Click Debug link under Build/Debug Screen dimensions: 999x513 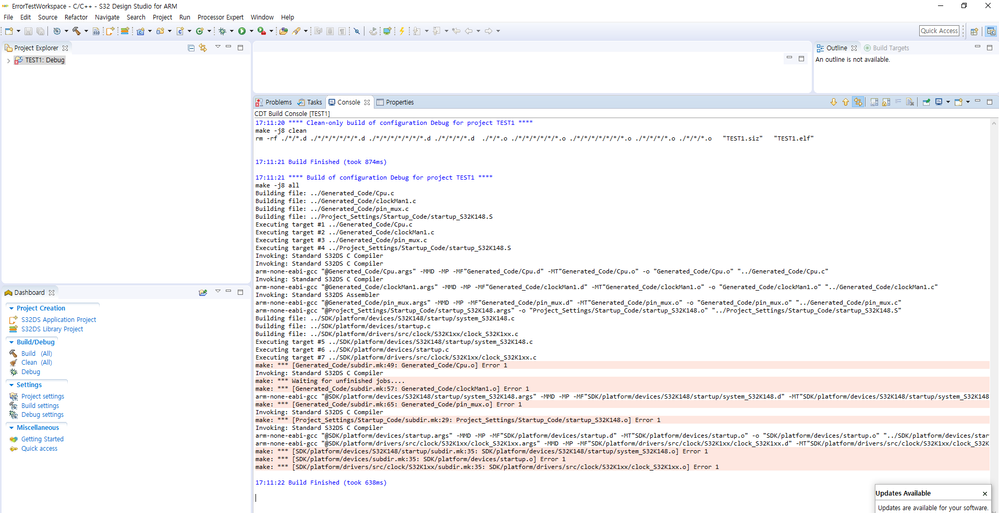pos(31,372)
